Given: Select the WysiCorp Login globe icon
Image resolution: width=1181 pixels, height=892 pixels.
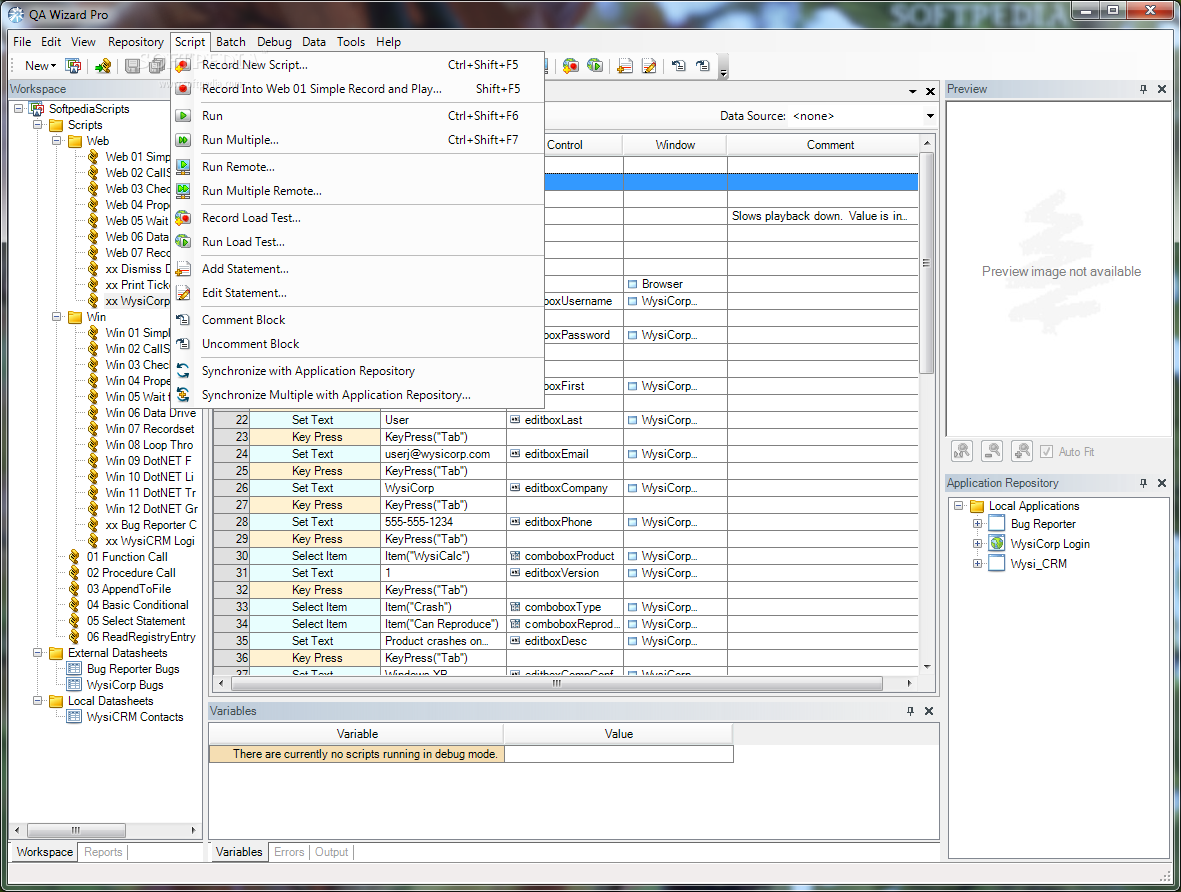Looking at the screenshot, I should 997,543.
